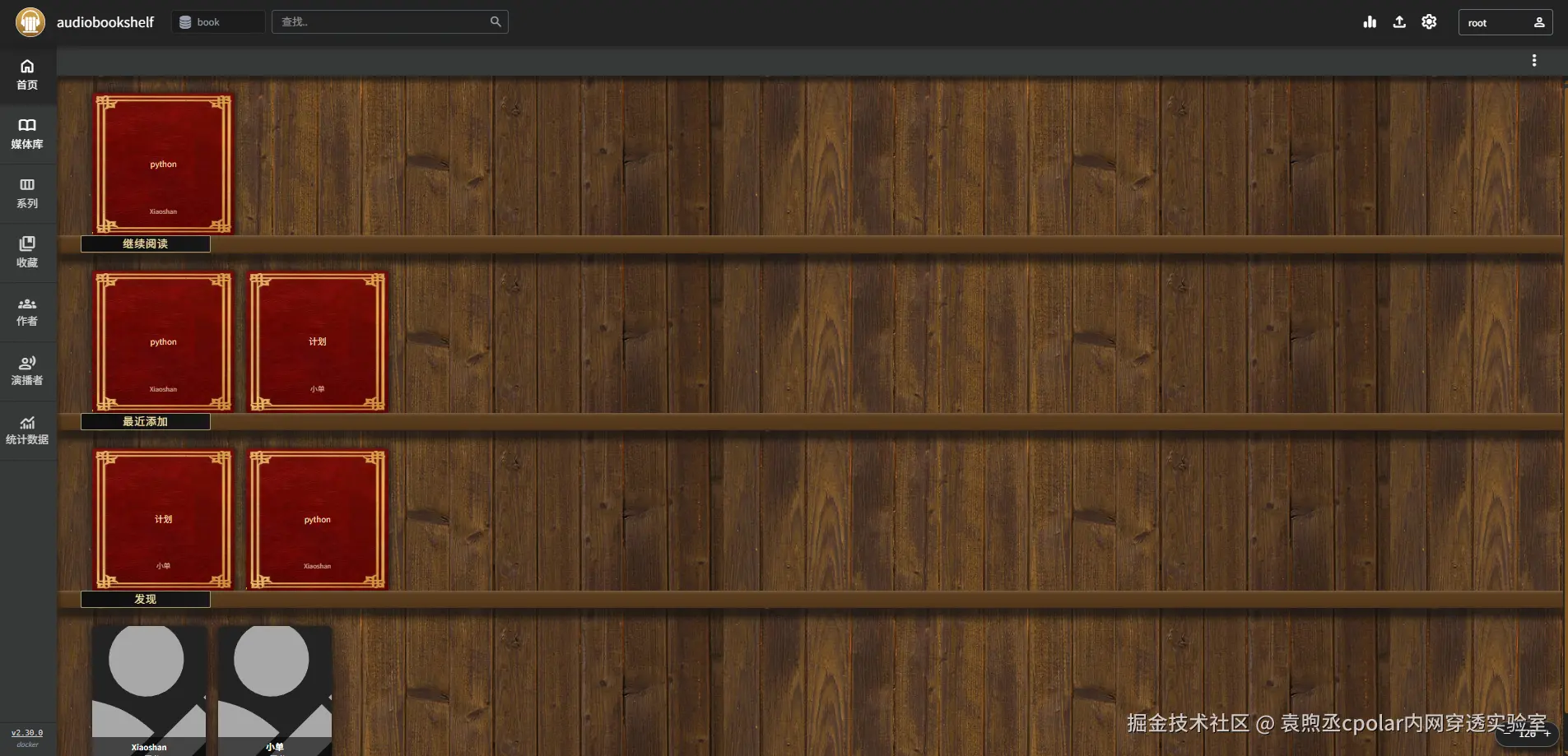Open python book on 最近添加 shelf

163,342
